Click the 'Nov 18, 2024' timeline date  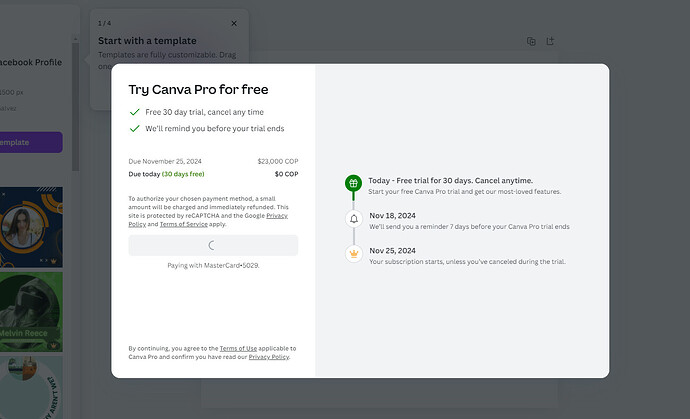click(393, 216)
